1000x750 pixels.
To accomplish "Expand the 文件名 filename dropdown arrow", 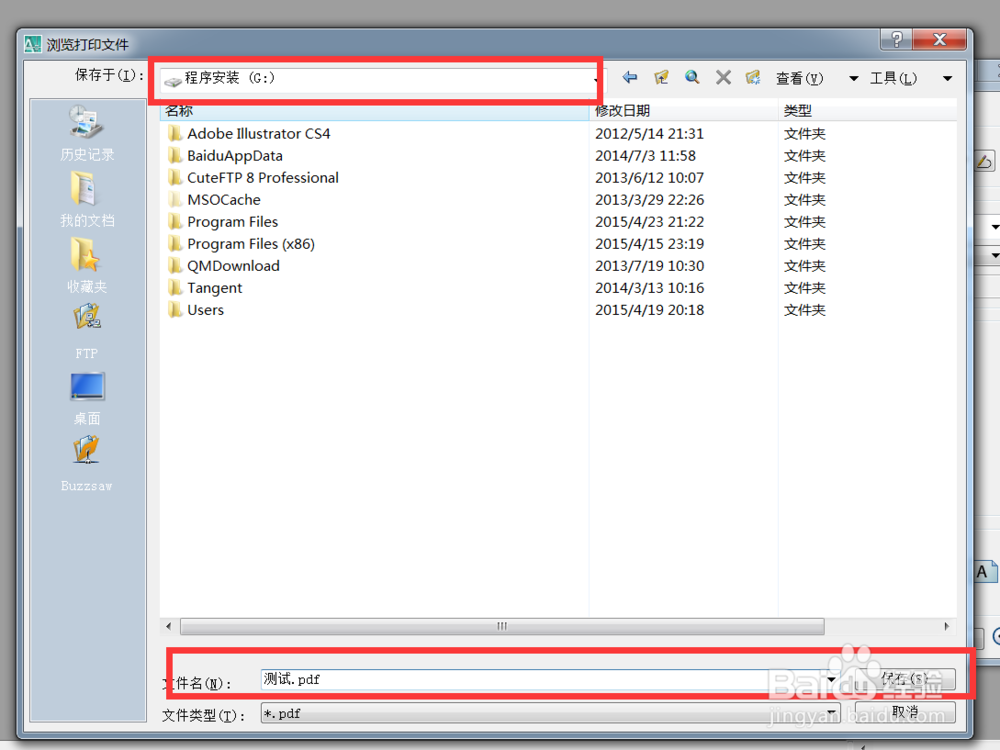I will [x=831, y=680].
